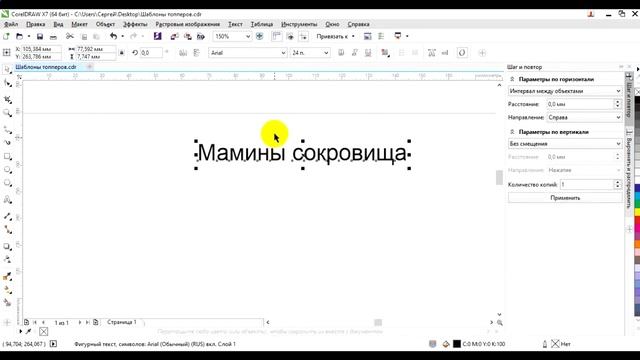The width and height of the screenshot is (640, 360).
Task: Increase the number of copies stepper
Action: pos(618,182)
